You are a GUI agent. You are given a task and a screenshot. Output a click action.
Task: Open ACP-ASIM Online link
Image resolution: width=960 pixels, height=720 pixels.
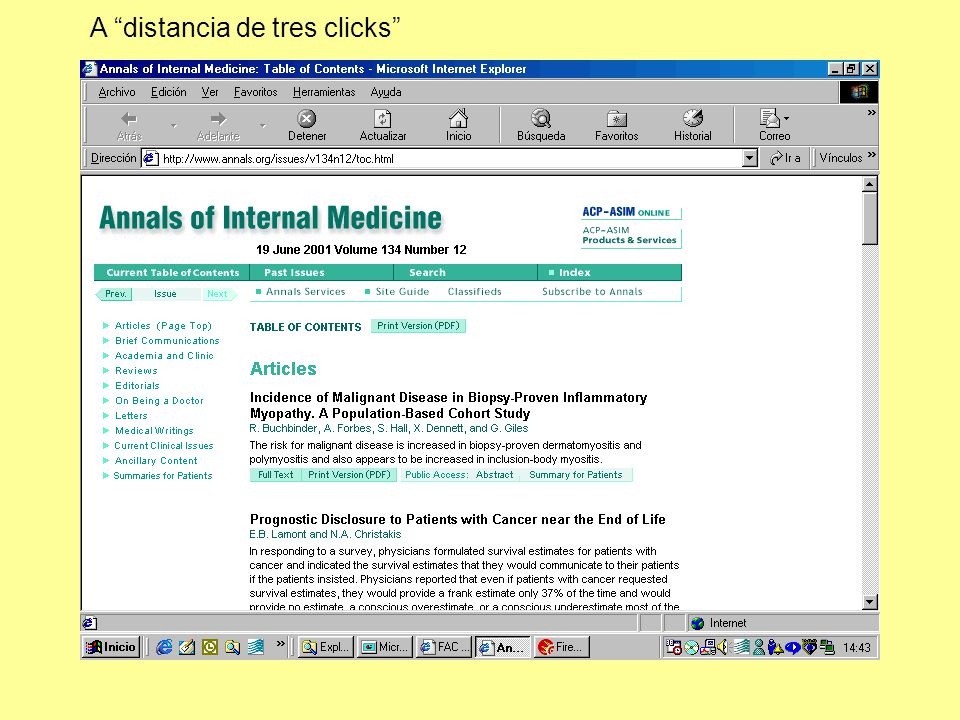[630, 212]
